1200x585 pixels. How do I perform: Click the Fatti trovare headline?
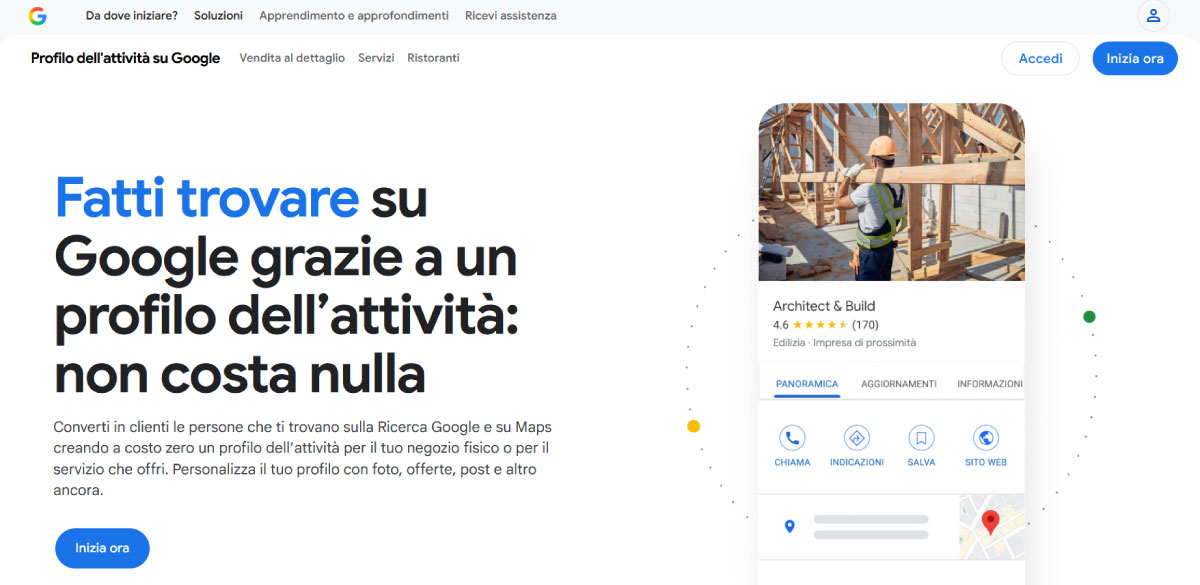[207, 197]
